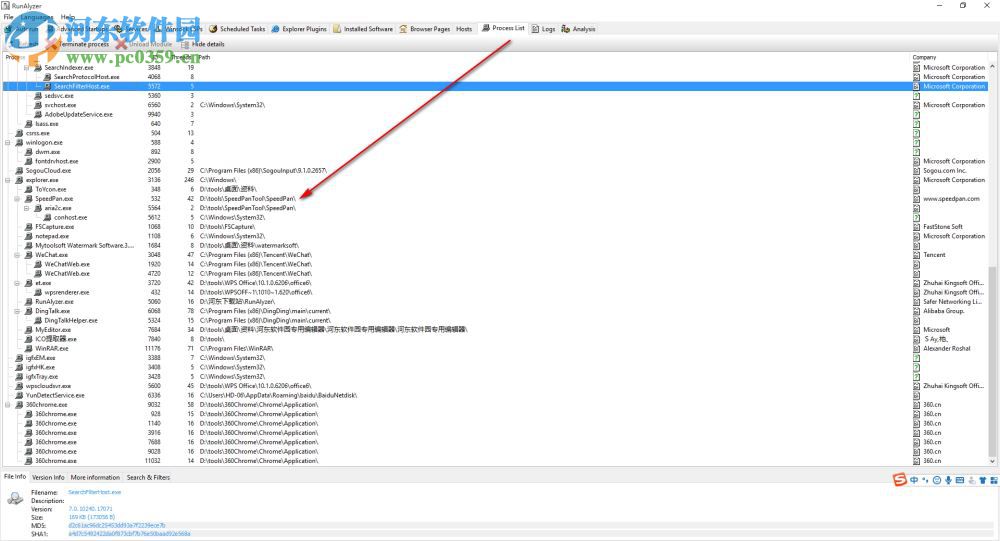Collapse the aria2c.exe tree node

[x=27, y=208]
